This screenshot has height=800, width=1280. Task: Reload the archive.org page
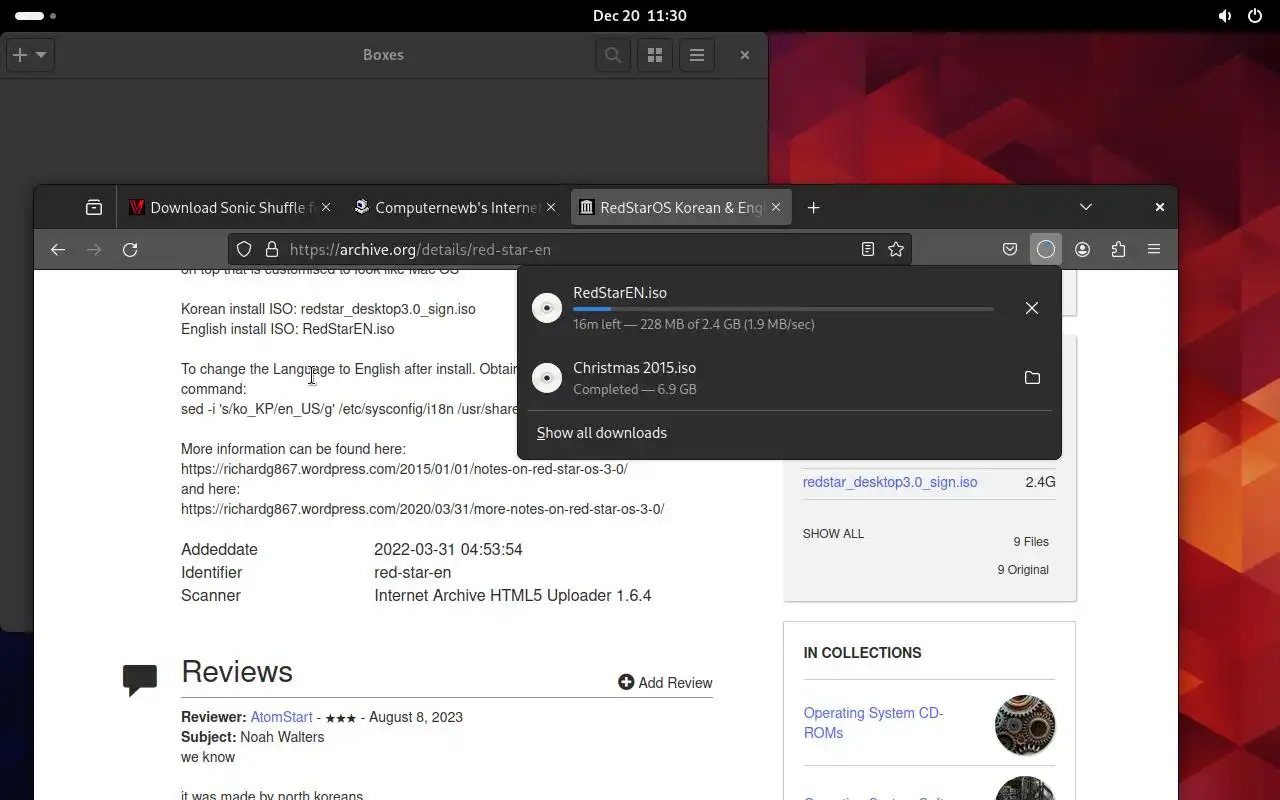pyautogui.click(x=130, y=250)
